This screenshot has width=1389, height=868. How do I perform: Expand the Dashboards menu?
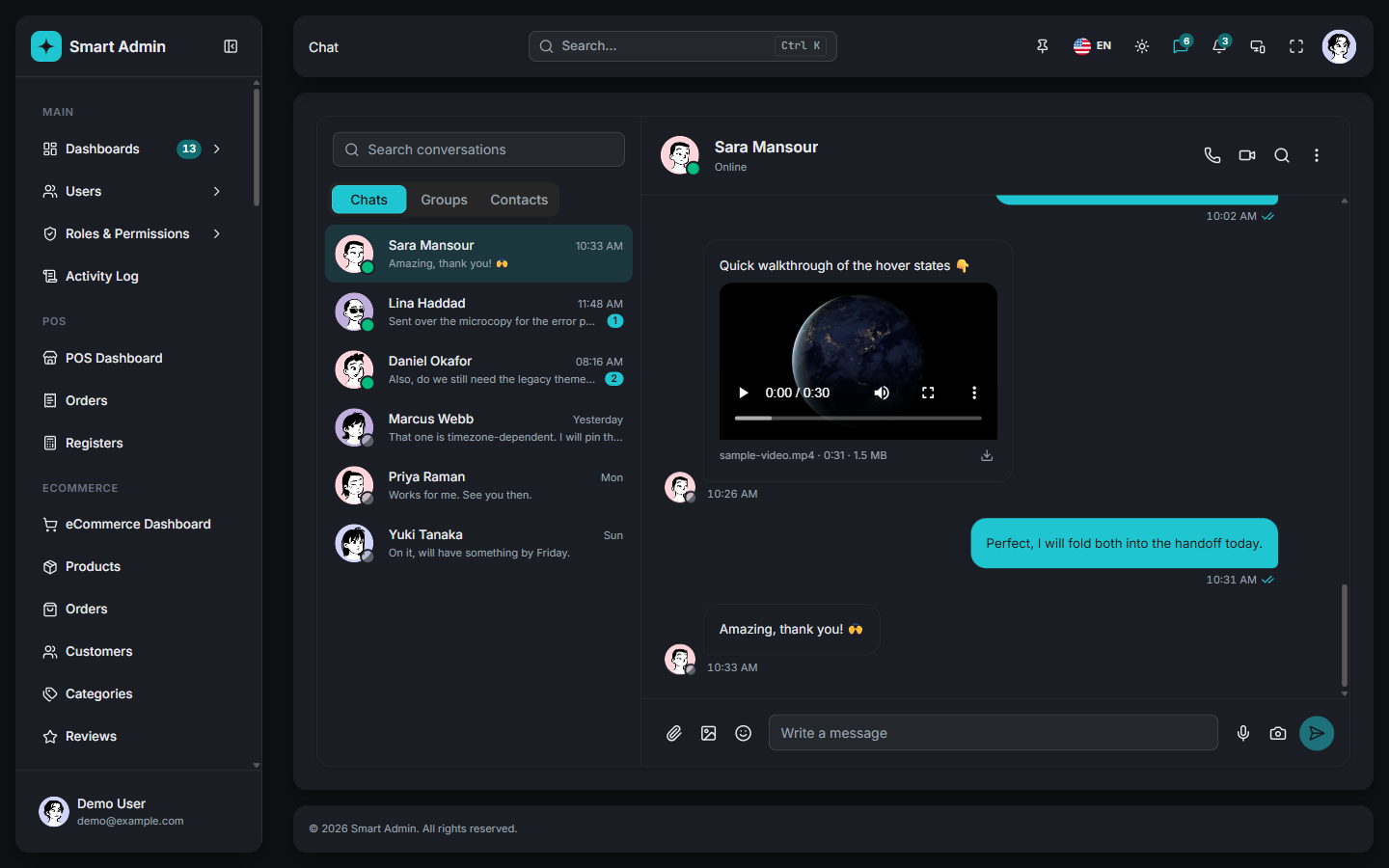[134, 149]
